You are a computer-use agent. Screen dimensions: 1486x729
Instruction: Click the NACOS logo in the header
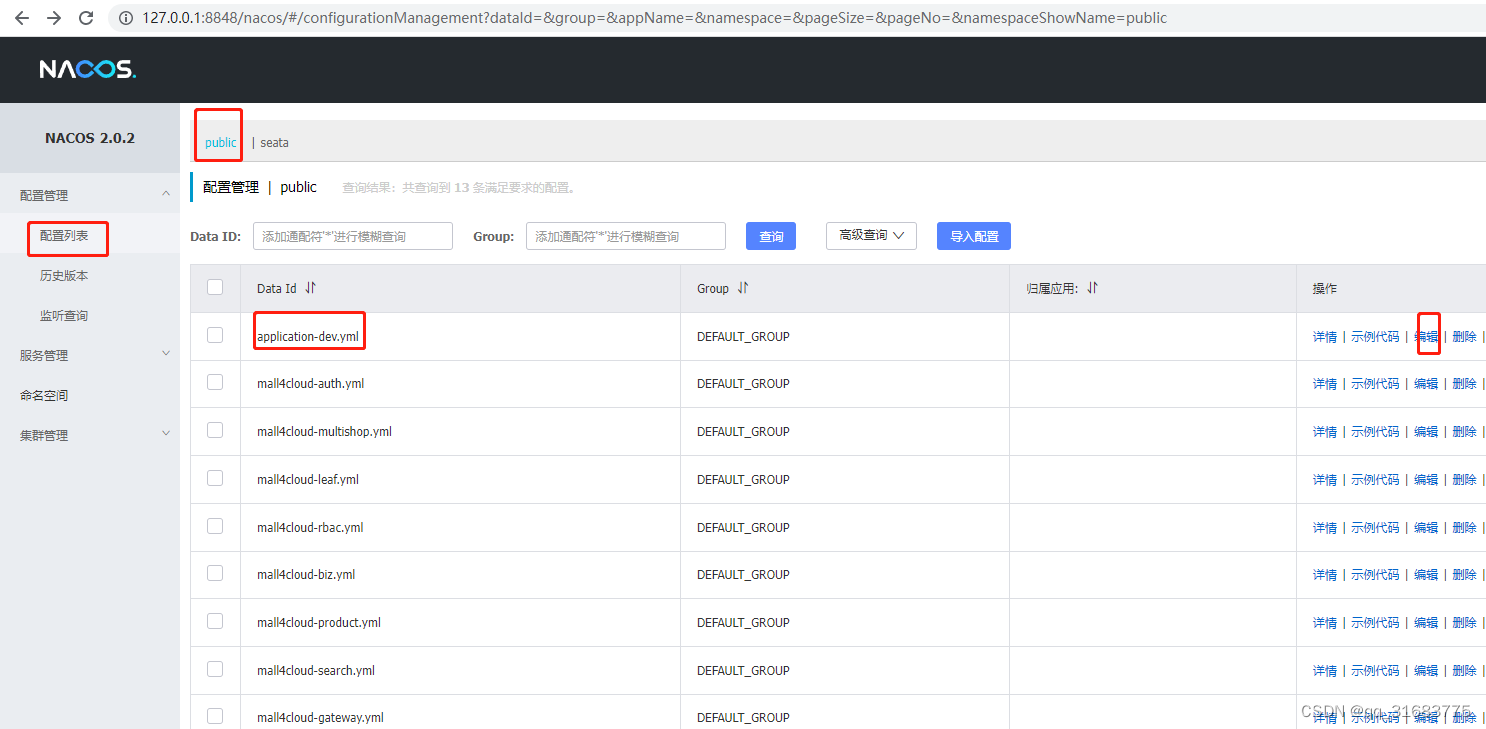click(87, 69)
